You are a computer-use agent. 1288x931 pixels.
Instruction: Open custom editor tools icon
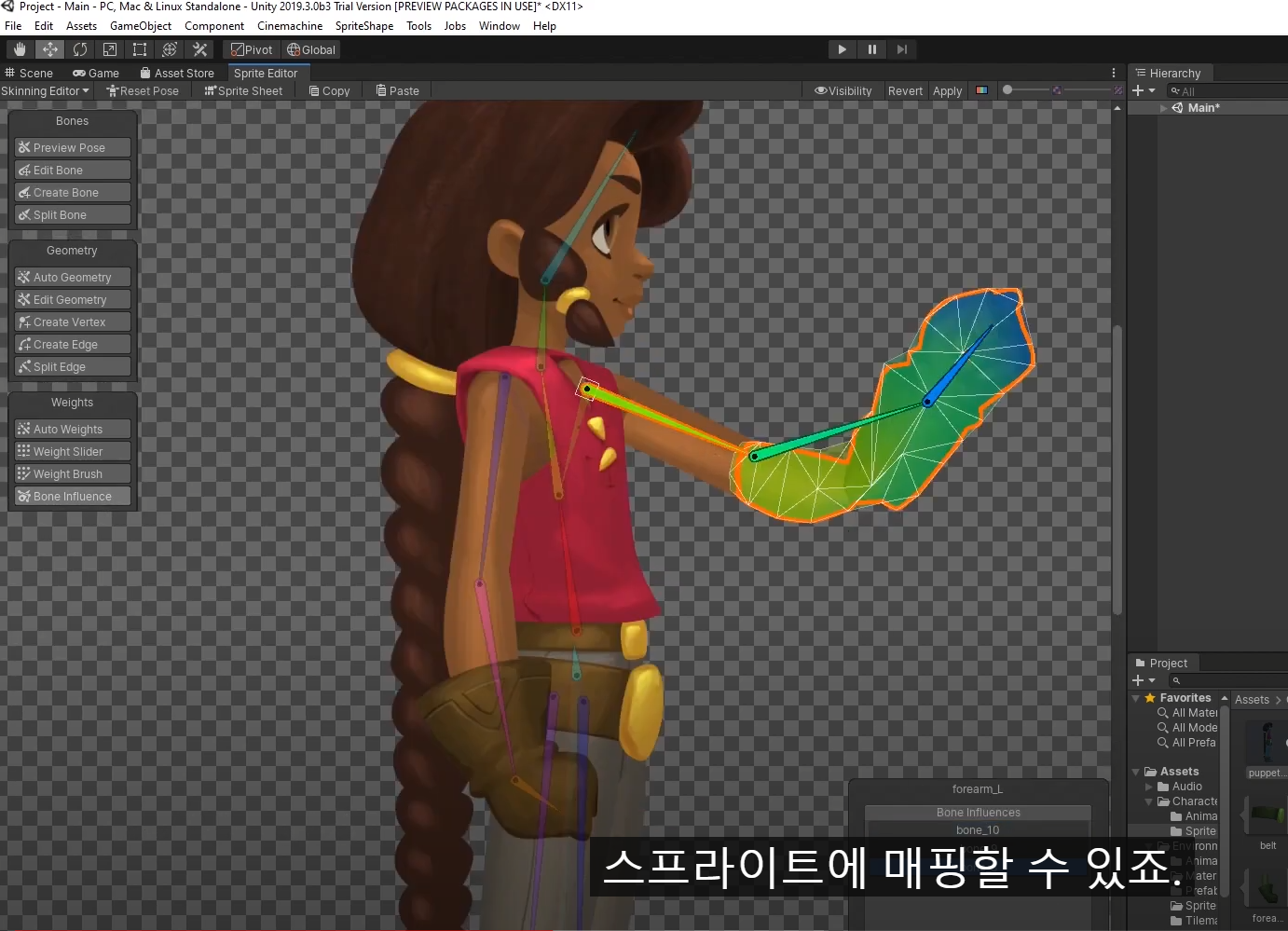[199, 49]
